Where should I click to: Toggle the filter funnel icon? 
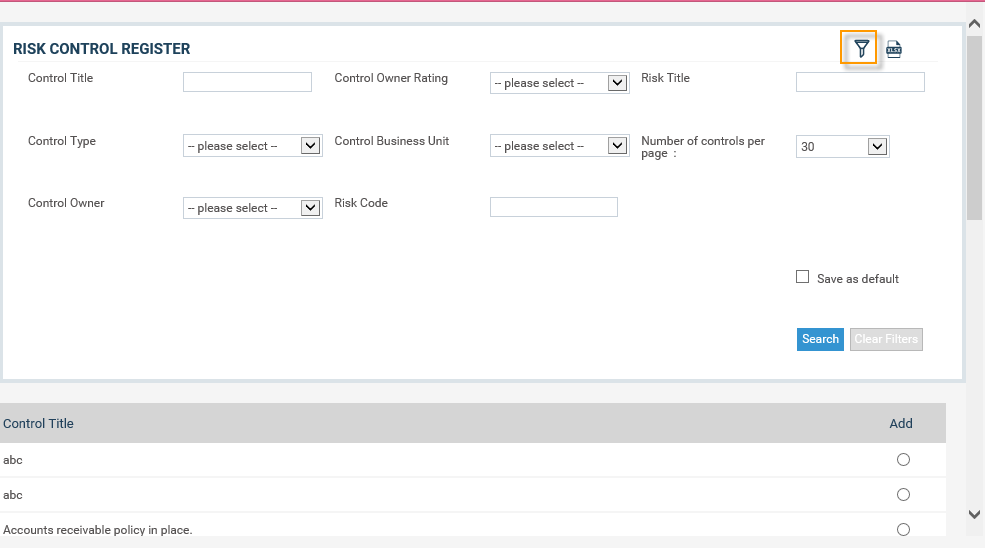(861, 48)
